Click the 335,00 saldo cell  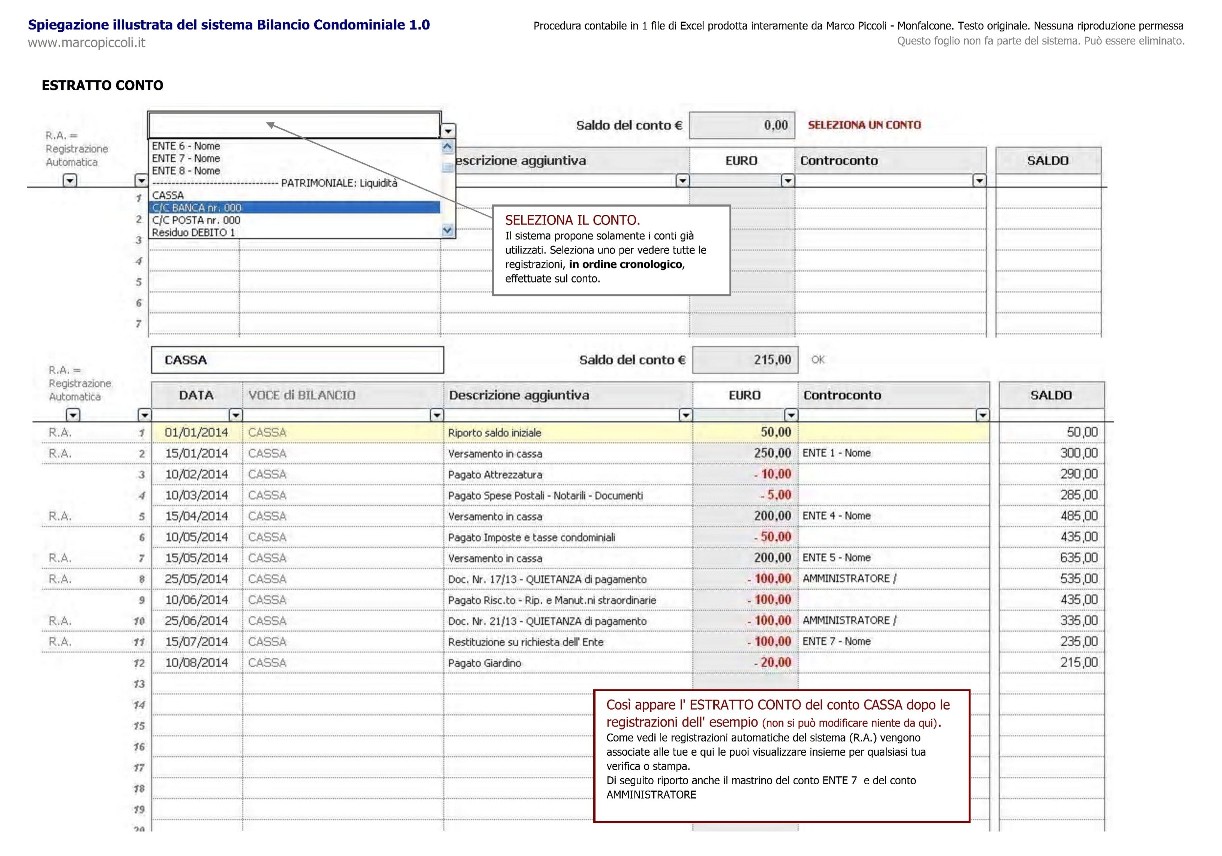(x=1051, y=621)
